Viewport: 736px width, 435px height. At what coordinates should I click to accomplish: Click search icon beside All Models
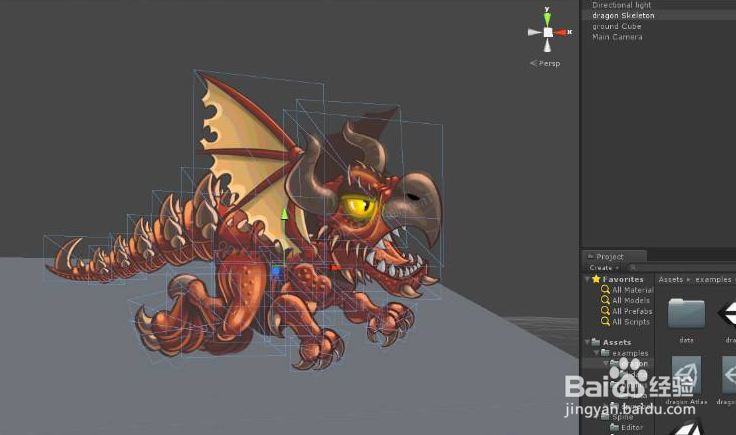point(606,300)
